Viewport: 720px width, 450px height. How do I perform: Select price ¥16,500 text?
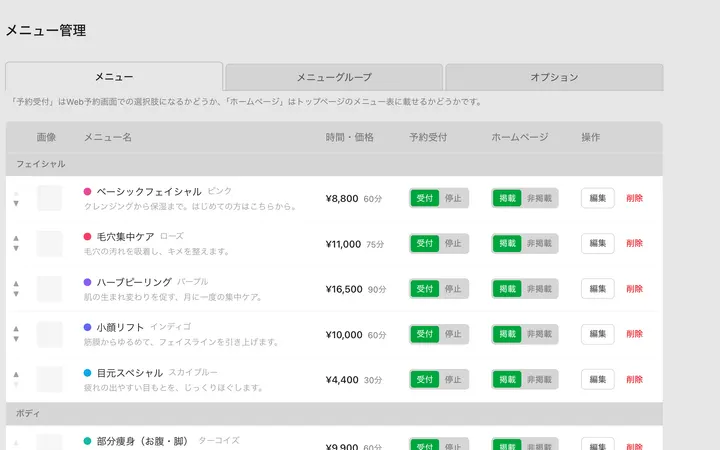click(x=344, y=289)
